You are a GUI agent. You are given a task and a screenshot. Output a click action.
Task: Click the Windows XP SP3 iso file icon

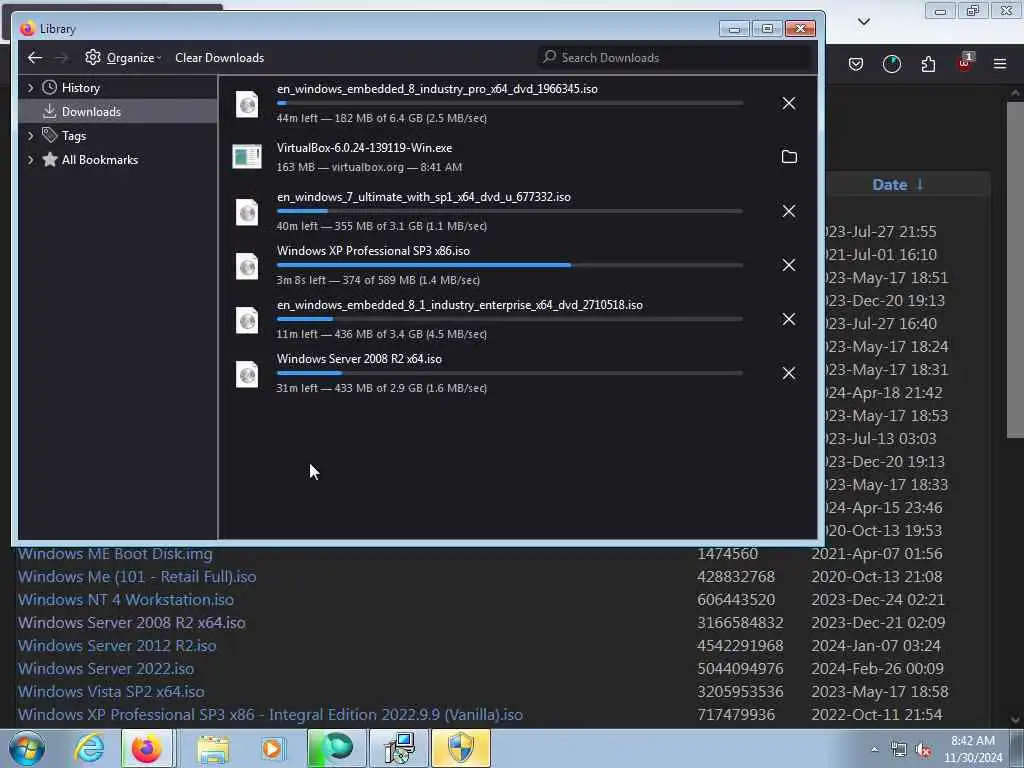247,266
